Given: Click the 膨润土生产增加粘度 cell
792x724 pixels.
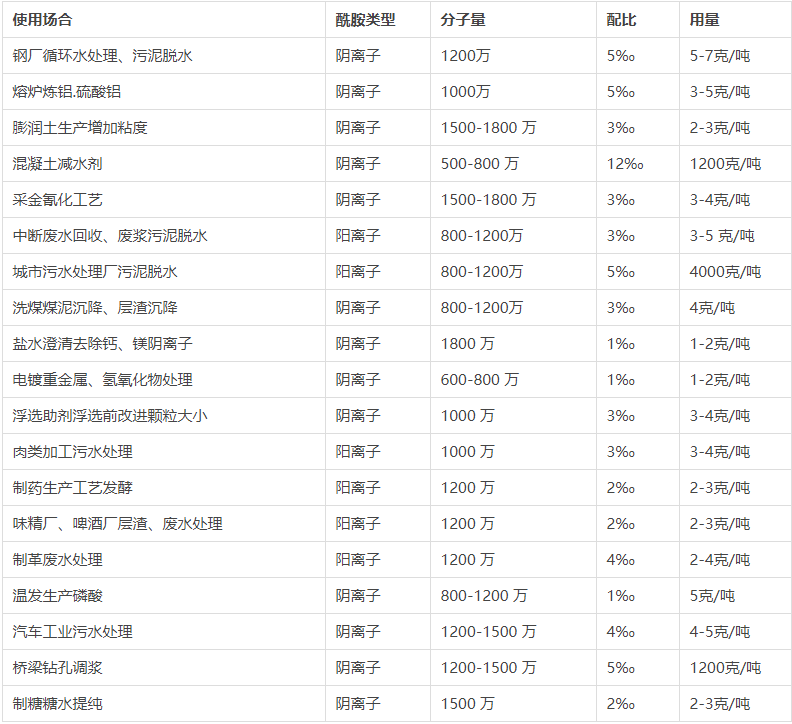Looking at the screenshot, I should 80,128.
